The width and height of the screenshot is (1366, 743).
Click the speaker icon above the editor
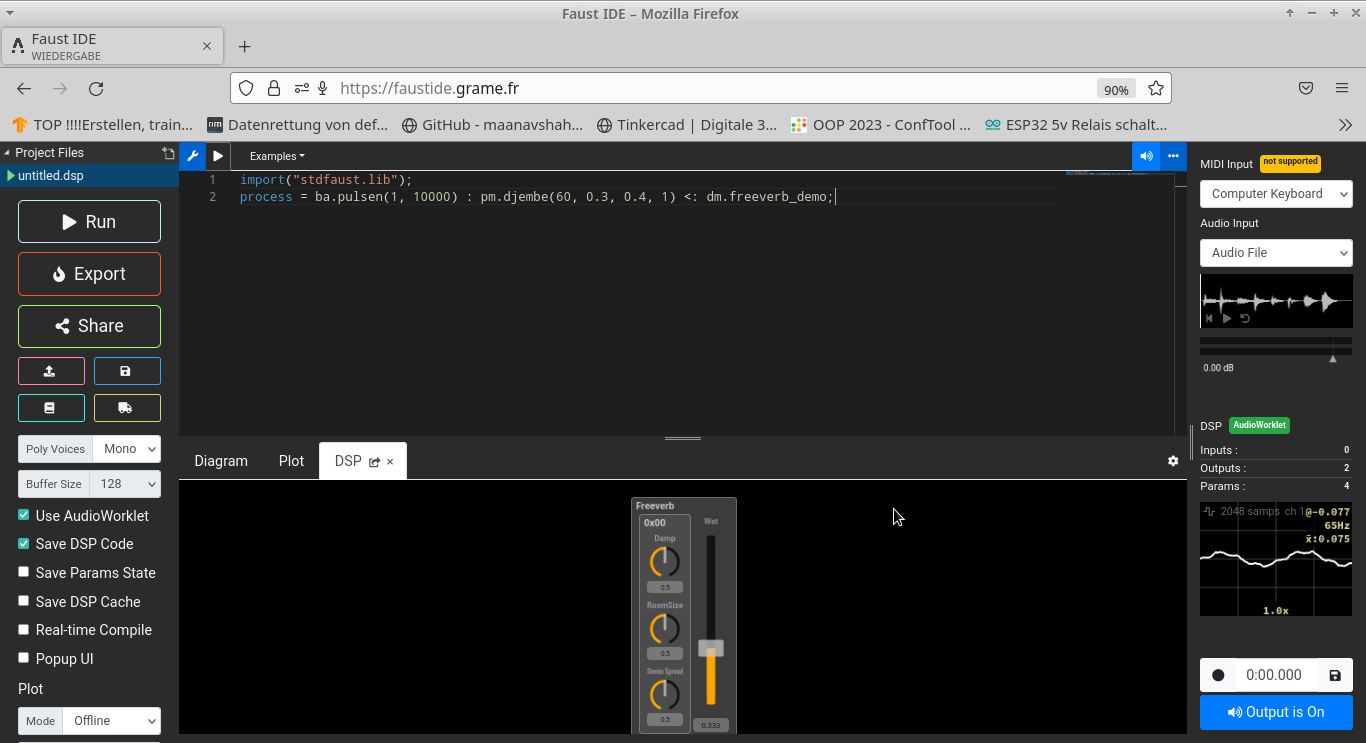pos(1146,156)
